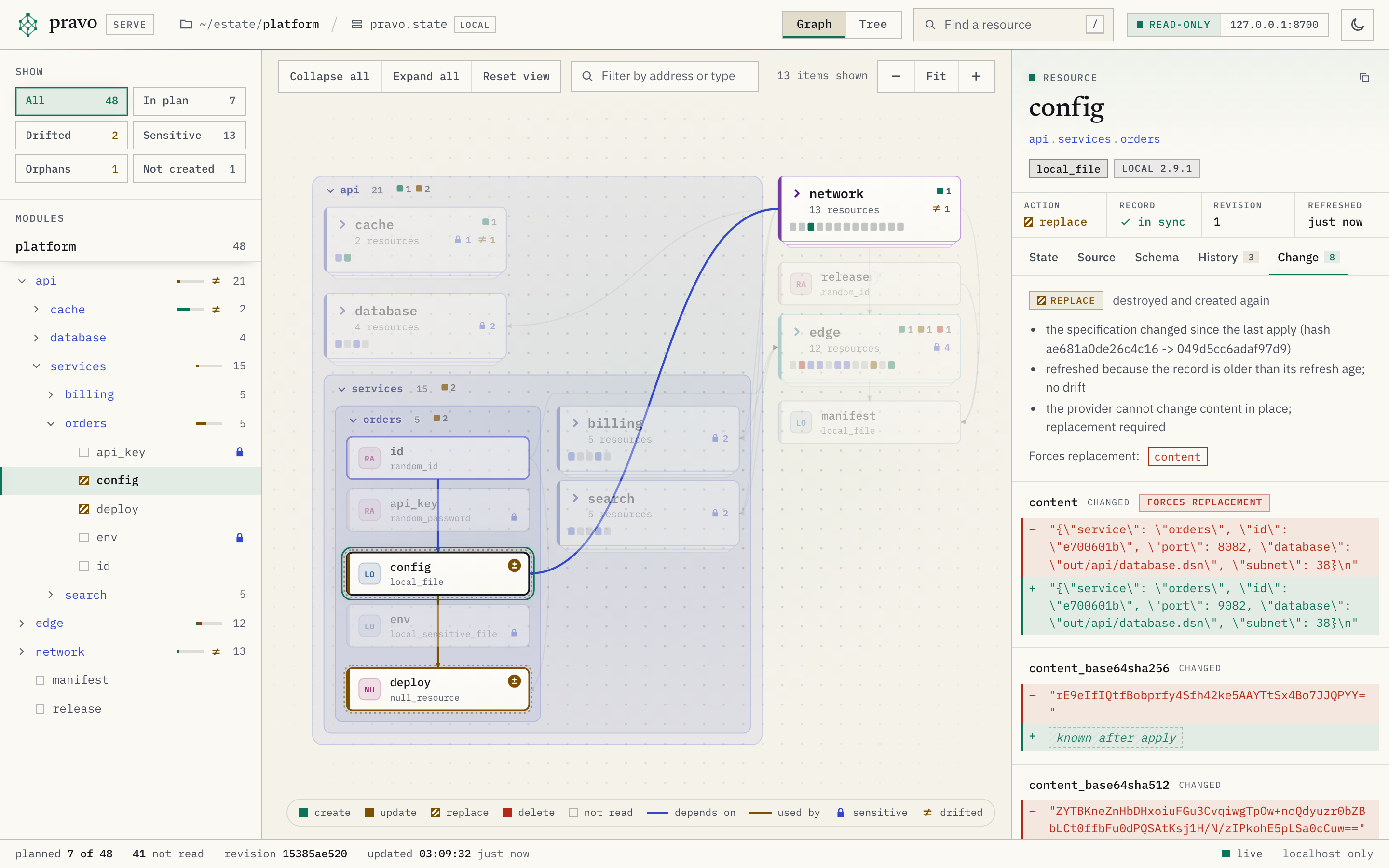Expand the billing module in the tree

(x=51, y=394)
